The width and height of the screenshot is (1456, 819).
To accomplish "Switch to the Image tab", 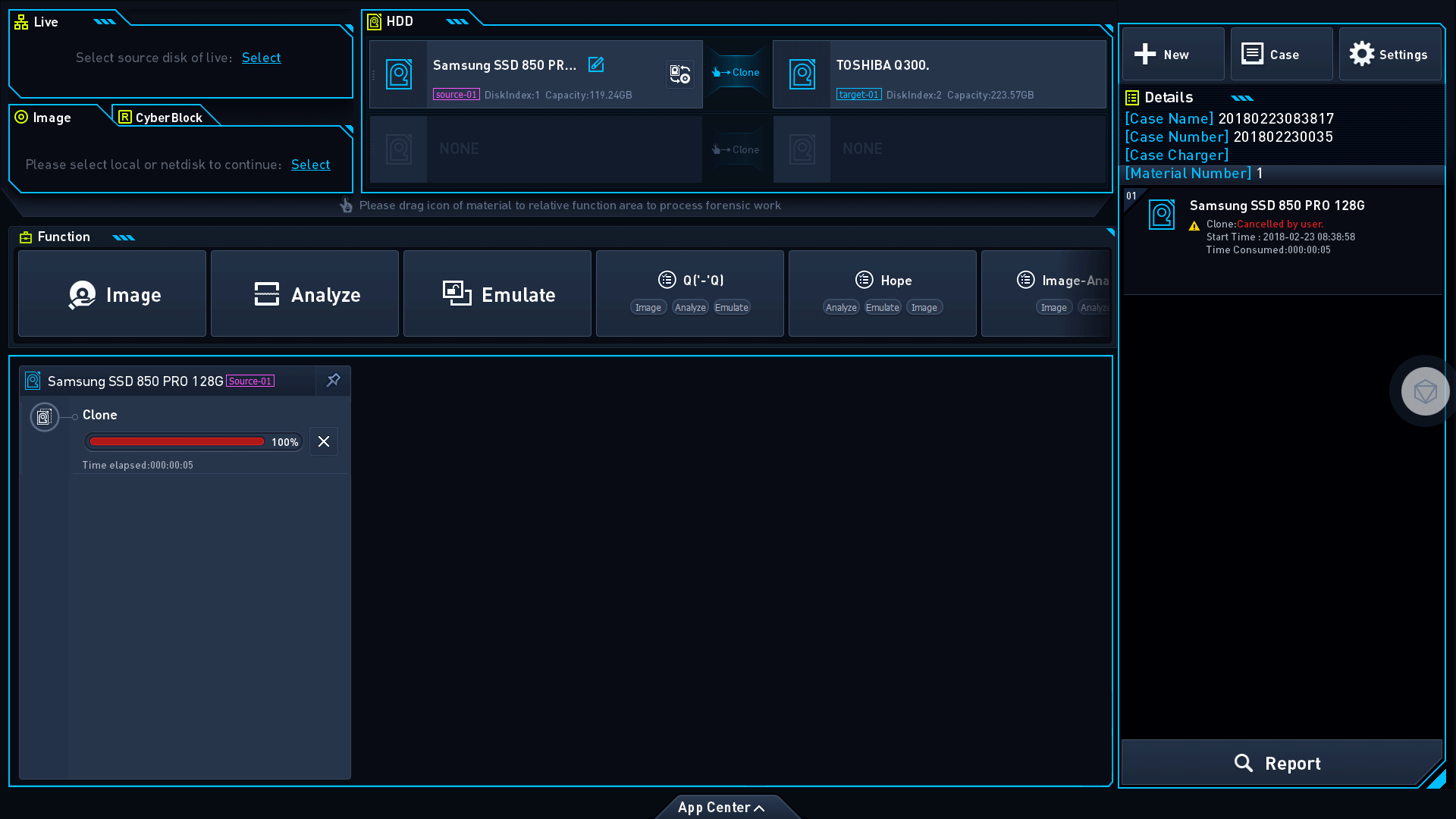I will [x=52, y=117].
